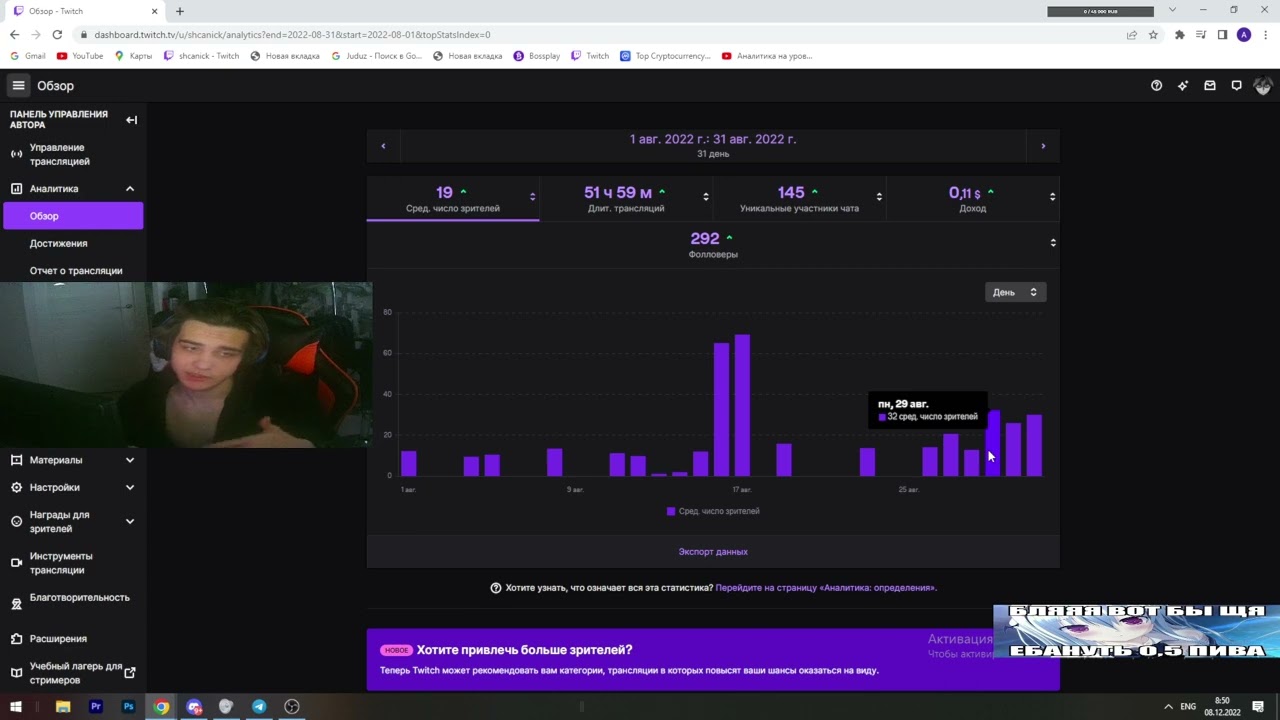
Task: Bookmark this page with star icon
Action: tap(1153, 35)
